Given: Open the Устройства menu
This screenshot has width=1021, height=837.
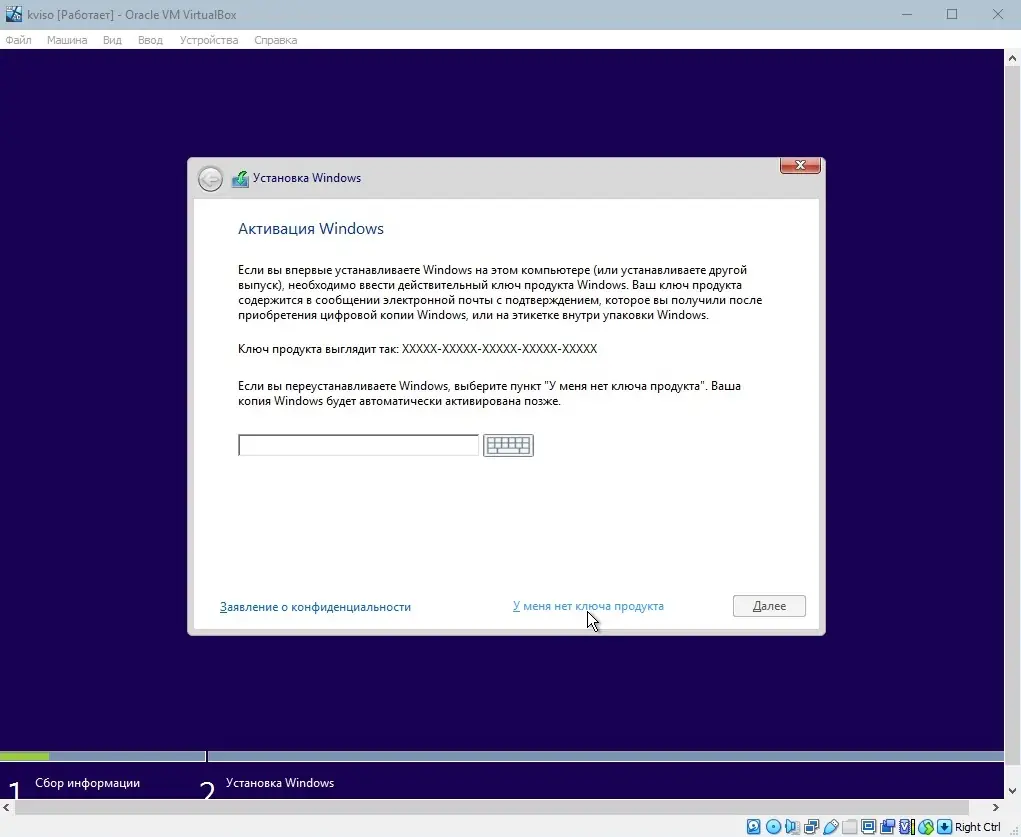Looking at the screenshot, I should [209, 40].
